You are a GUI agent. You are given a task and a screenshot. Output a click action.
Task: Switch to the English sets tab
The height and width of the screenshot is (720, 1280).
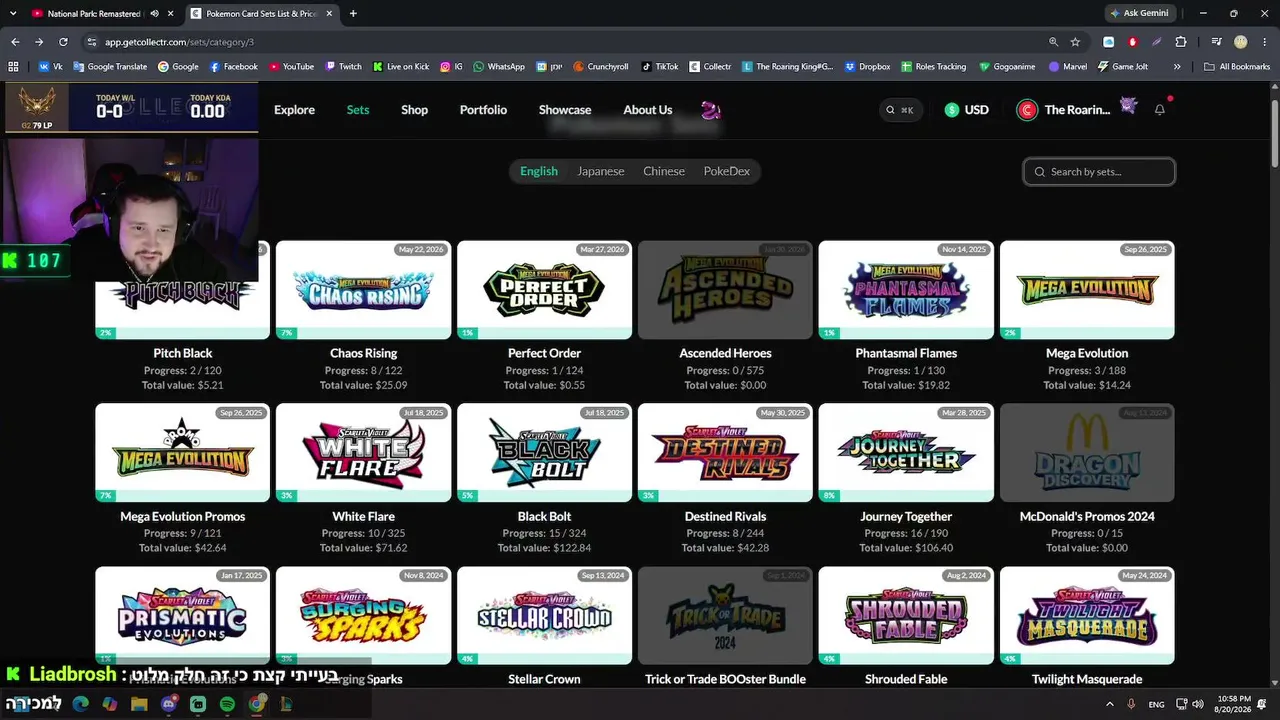539,171
